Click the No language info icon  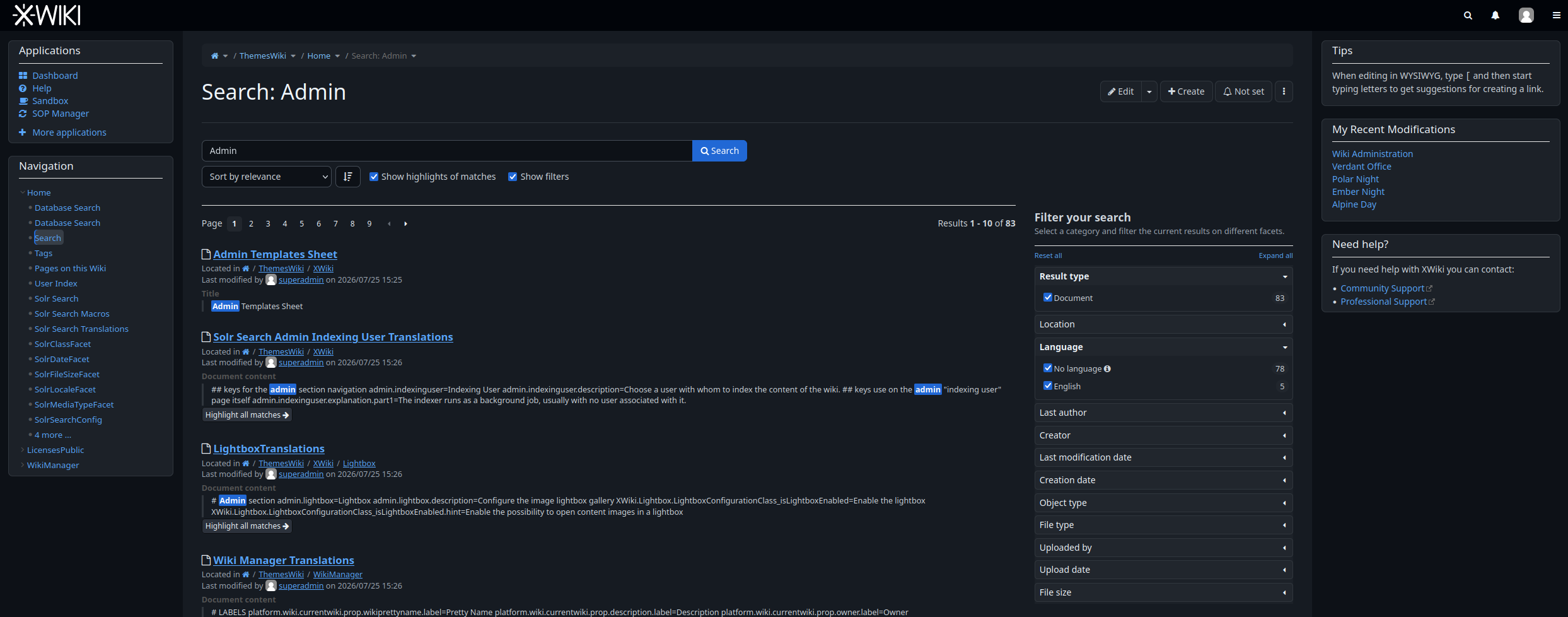coord(1107,369)
